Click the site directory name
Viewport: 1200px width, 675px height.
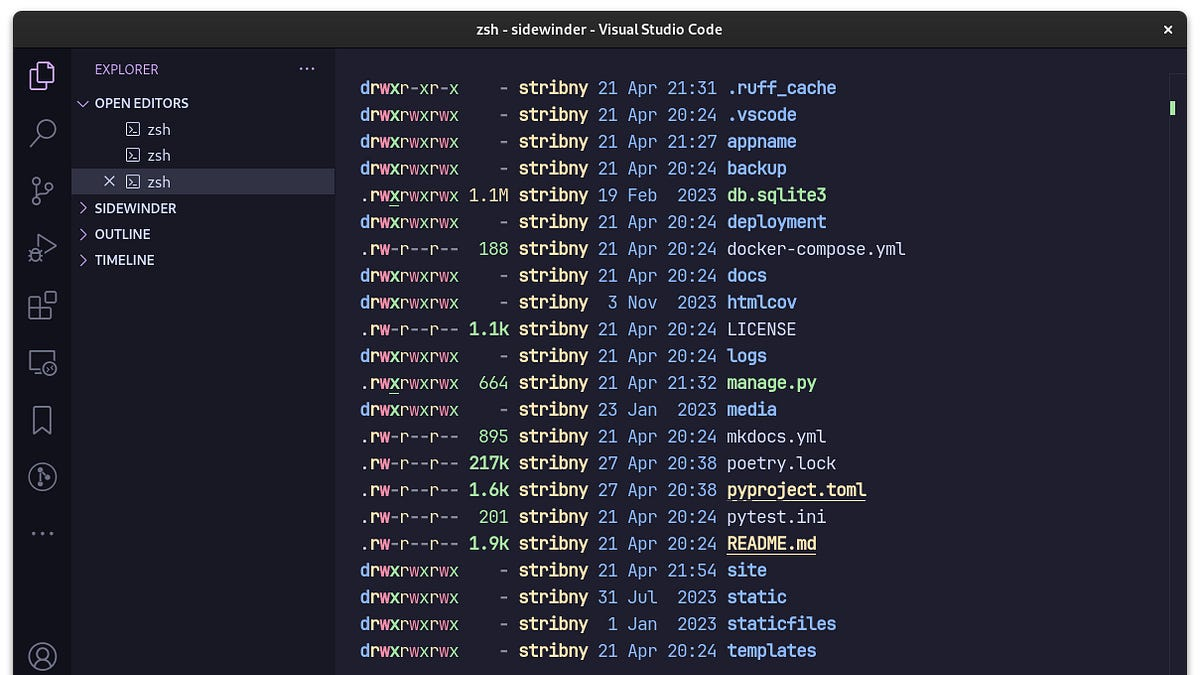click(746, 571)
